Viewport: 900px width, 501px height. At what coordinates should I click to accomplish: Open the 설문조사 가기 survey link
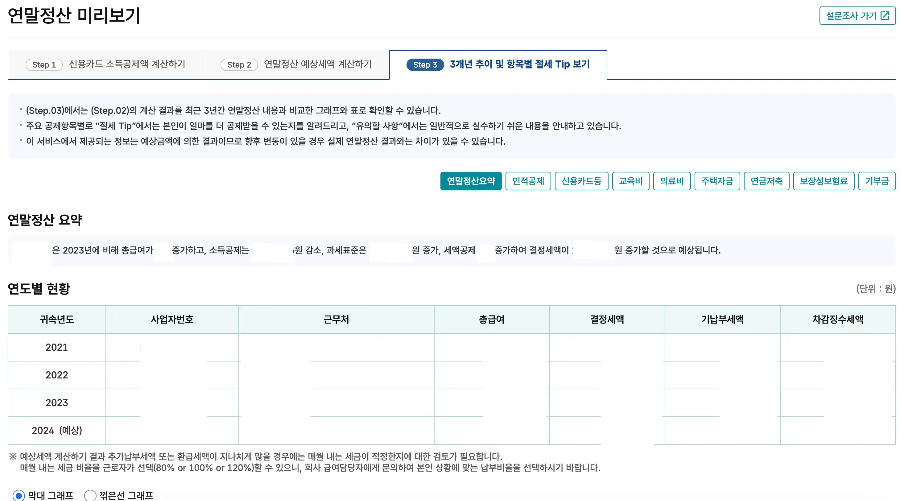(857, 16)
